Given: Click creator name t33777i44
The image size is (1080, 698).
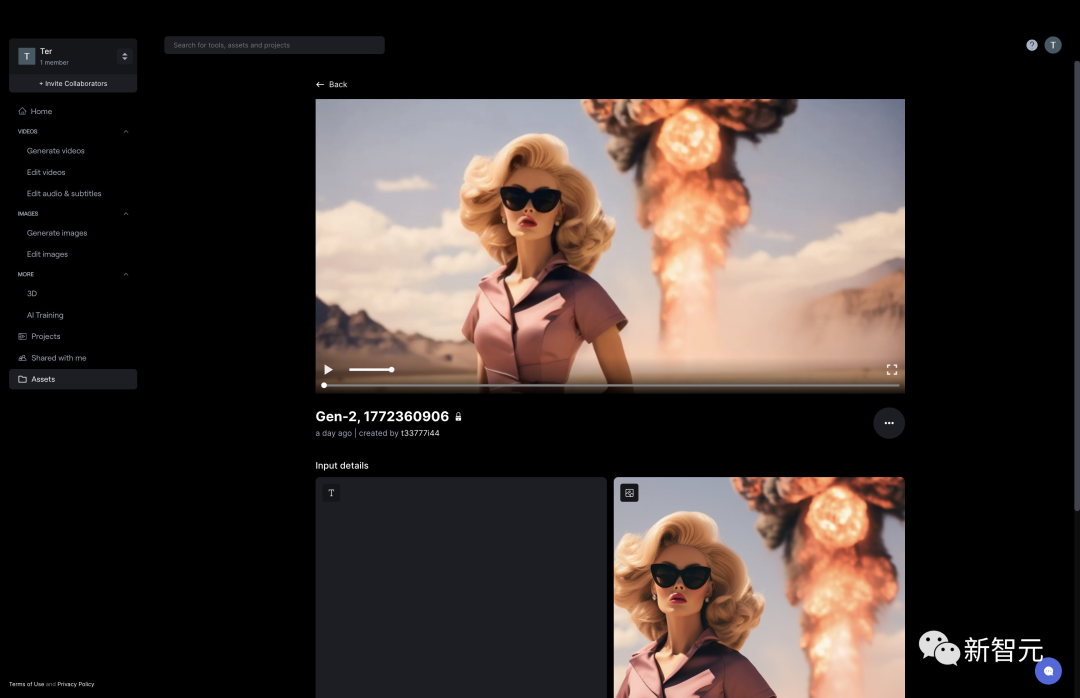Looking at the screenshot, I should pyautogui.click(x=420, y=433).
